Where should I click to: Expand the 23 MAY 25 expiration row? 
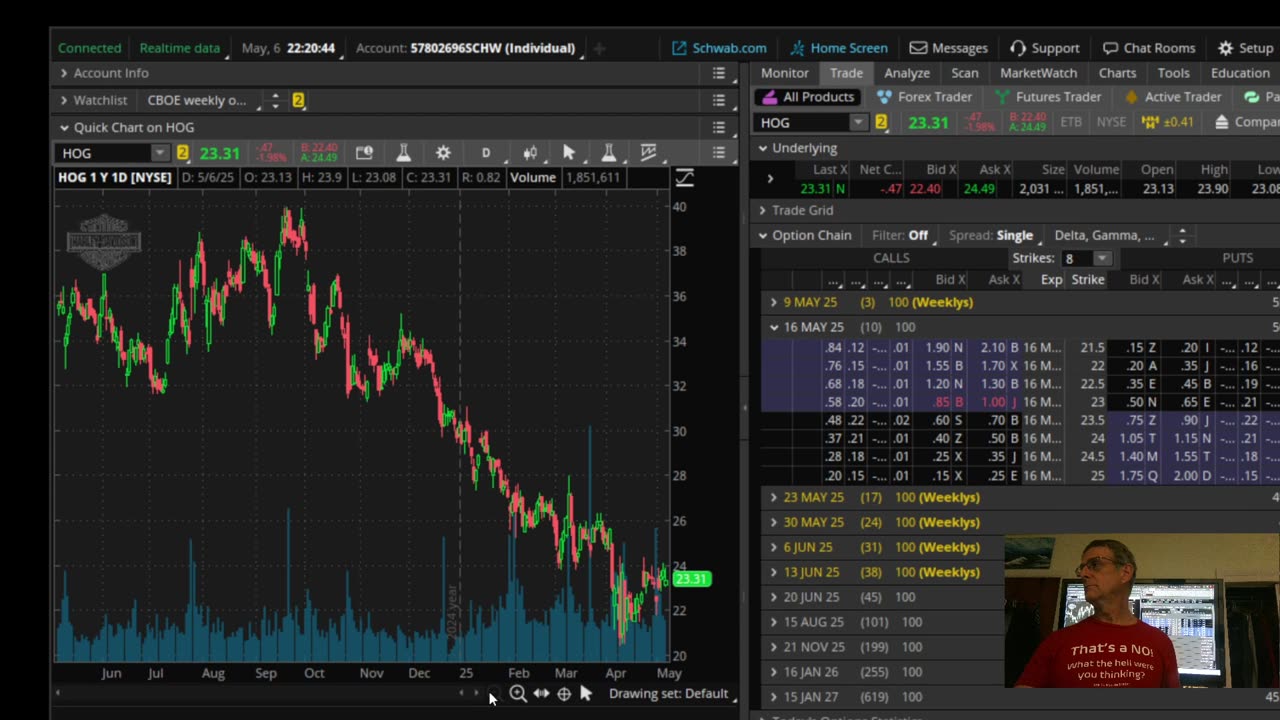click(773, 497)
